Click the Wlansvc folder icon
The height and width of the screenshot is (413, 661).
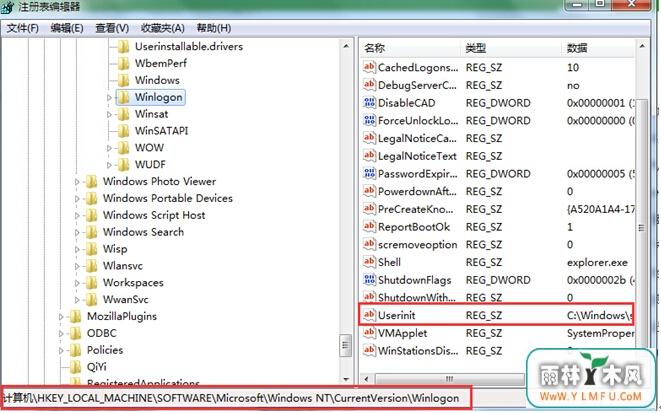coord(91,266)
